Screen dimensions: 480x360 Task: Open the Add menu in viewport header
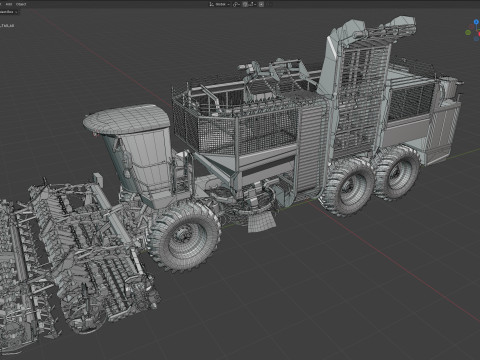pyautogui.click(x=9, y=4)
